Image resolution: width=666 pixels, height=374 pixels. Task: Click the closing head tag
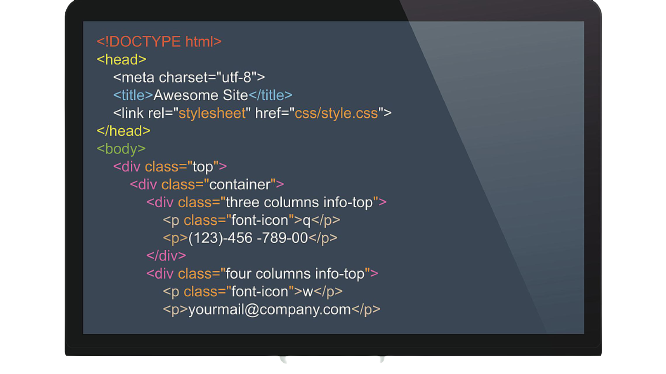tap(123, 131)
